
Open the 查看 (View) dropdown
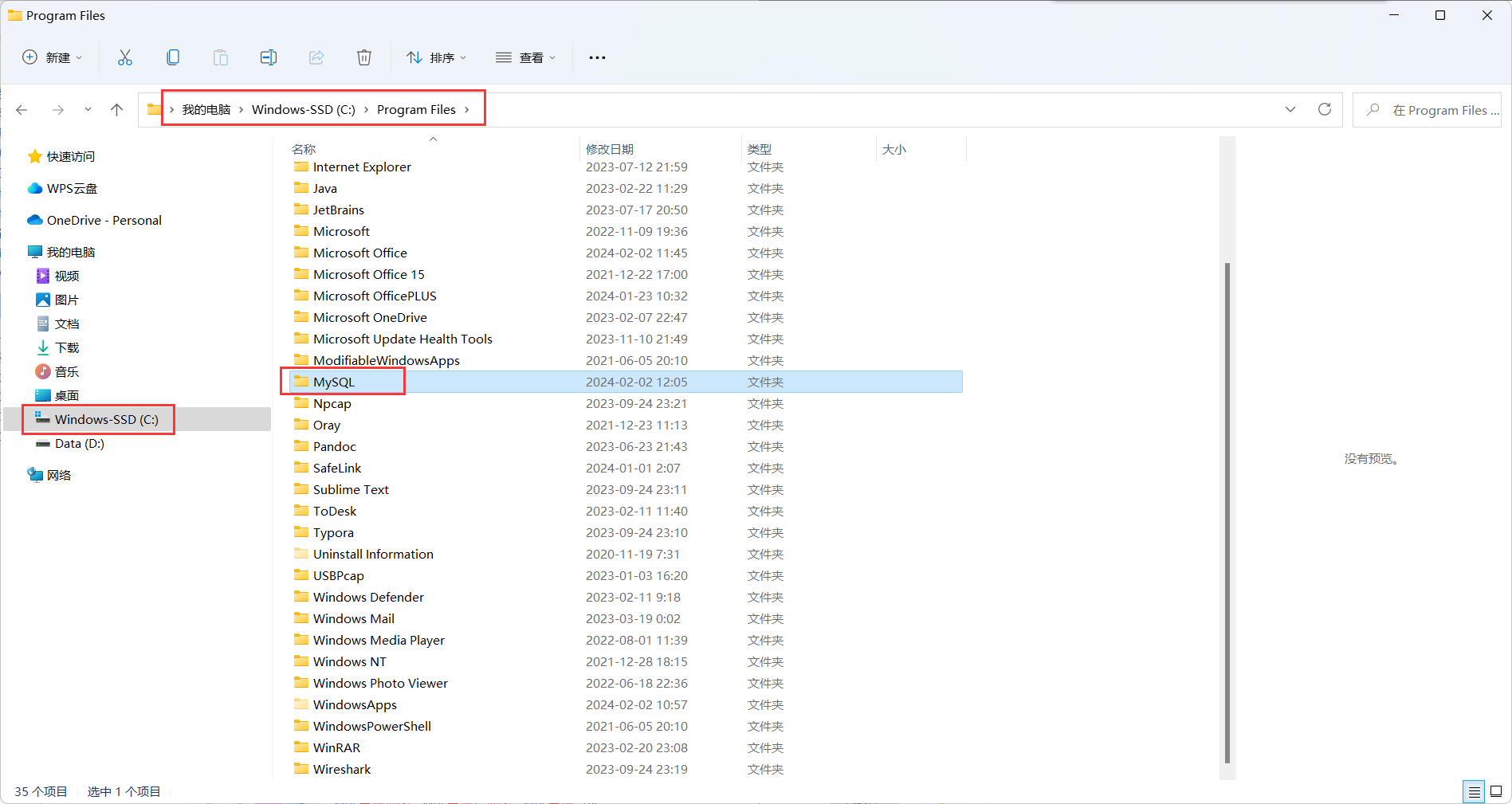point(526,57)
